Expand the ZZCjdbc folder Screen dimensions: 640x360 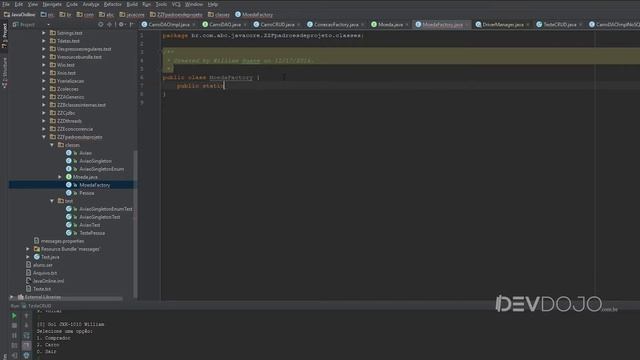click(44, 113)
